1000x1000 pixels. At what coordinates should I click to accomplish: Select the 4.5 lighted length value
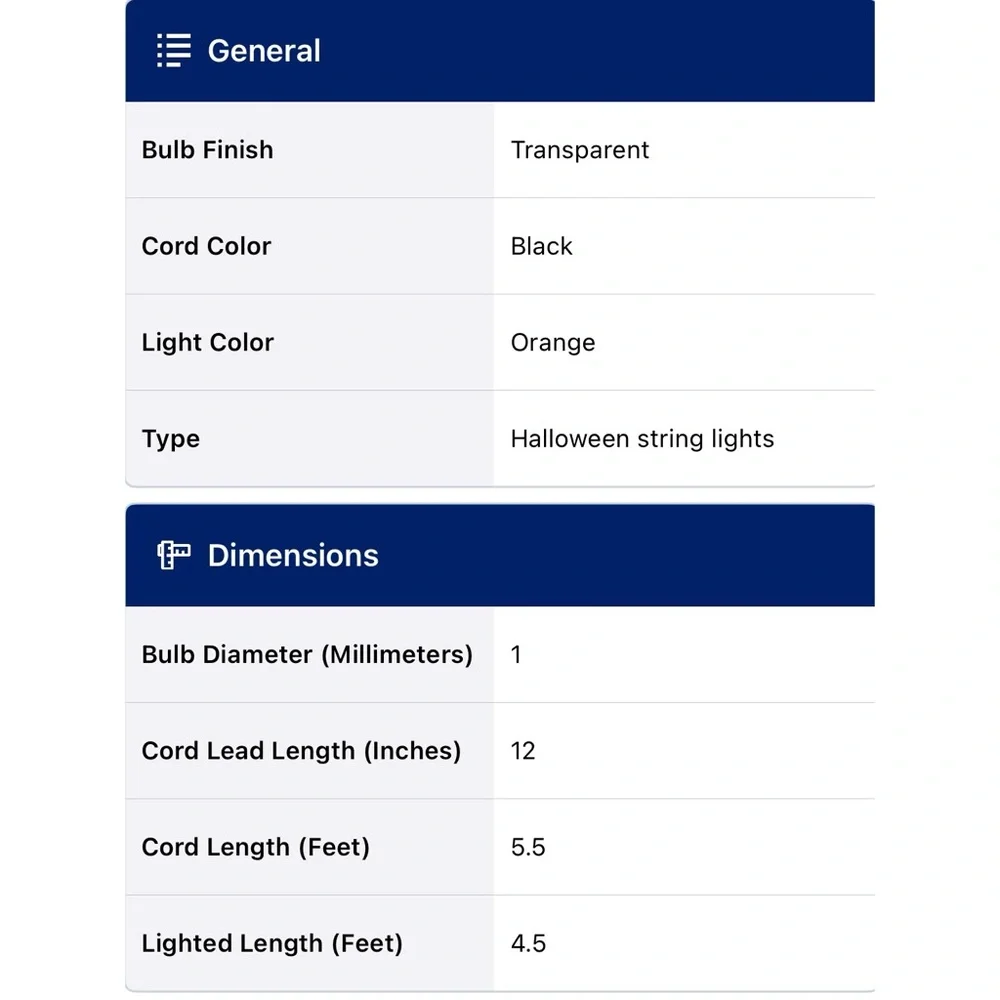click(528, 943)
